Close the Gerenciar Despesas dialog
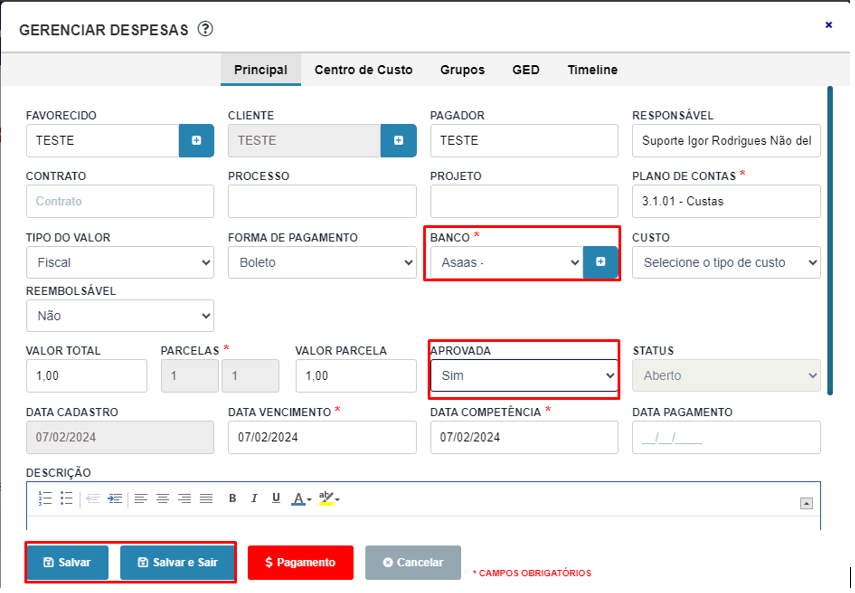Image resolution: width=855 pixels, height=593 pixels. pos(828,25)
